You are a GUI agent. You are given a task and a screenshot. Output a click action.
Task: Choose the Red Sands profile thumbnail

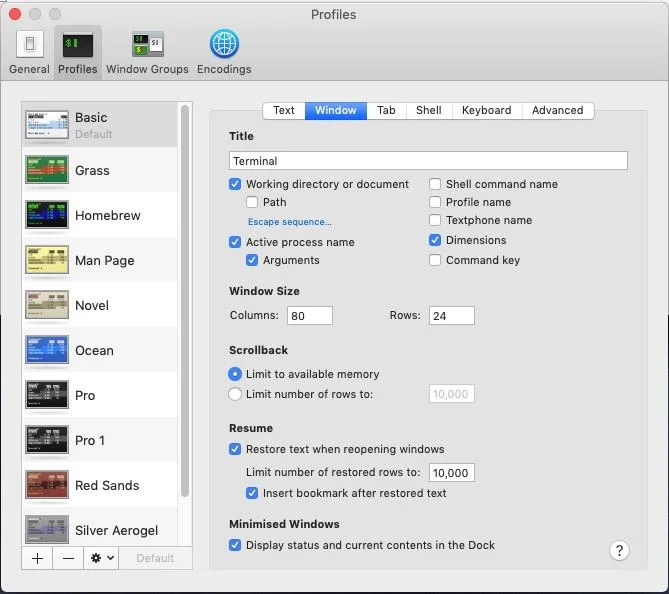pyautogui.click(x=47, y=485)
